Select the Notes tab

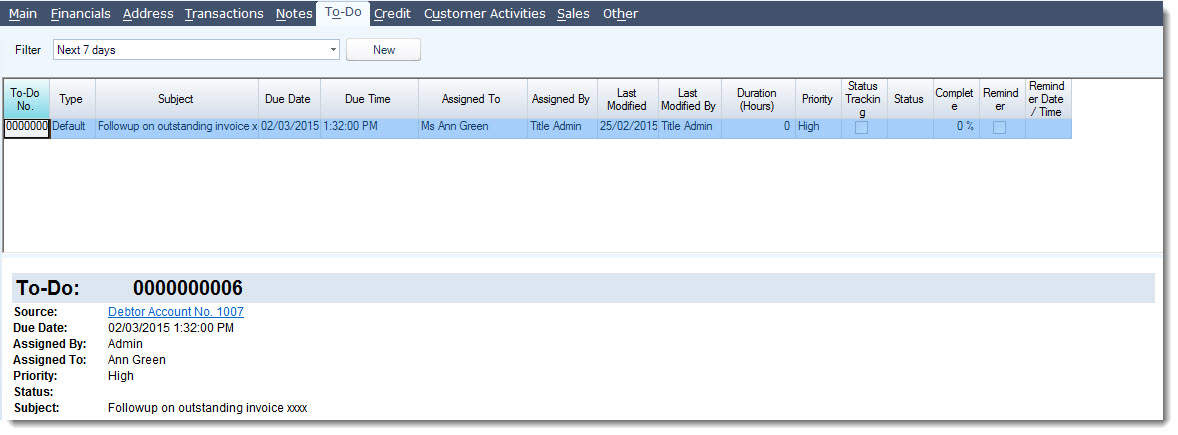point(294,14)
